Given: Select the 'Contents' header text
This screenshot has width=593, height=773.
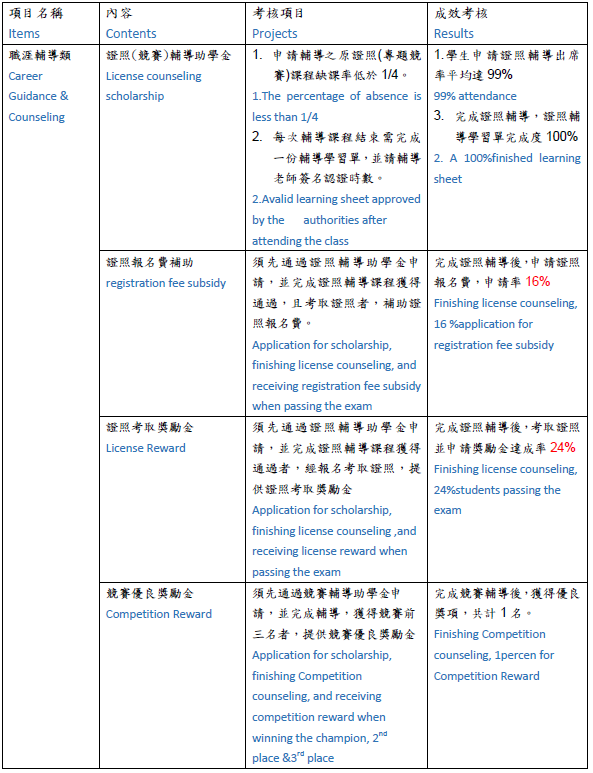Looking at the screenshot, I should [131, 34].
